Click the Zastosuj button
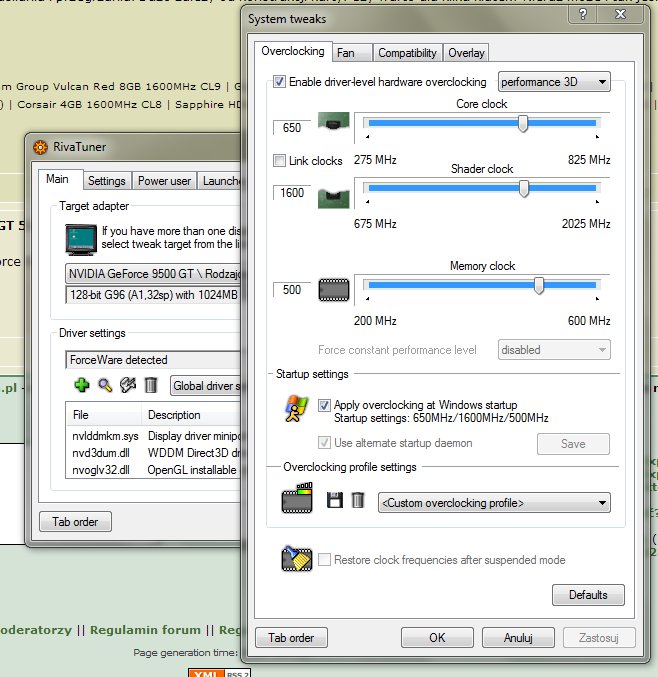 pos(599,637)
